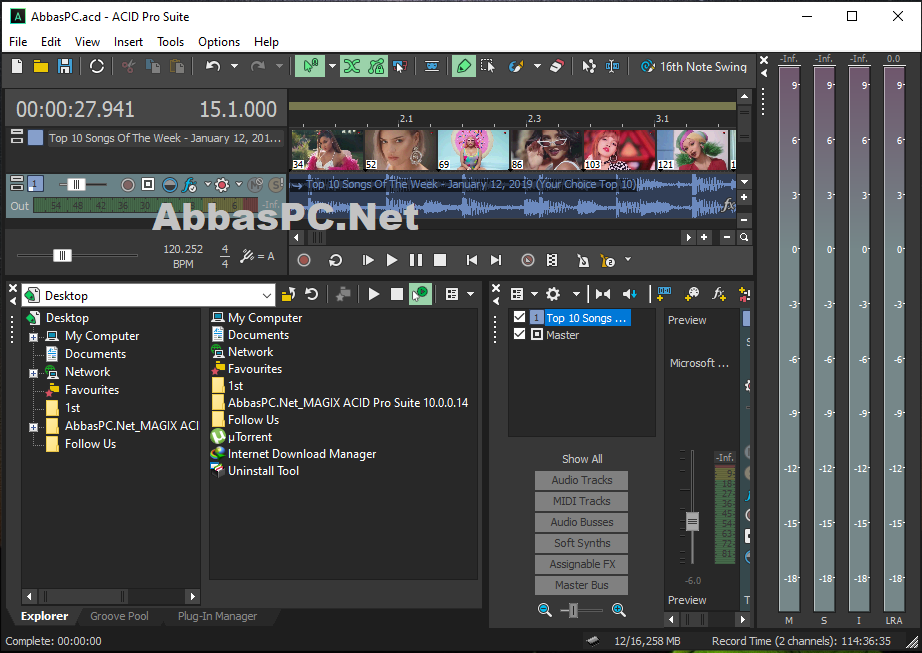Toggle Enable Snapping green toolbar button
Viewport: 922px width, 653px height.
pos(310,66)
